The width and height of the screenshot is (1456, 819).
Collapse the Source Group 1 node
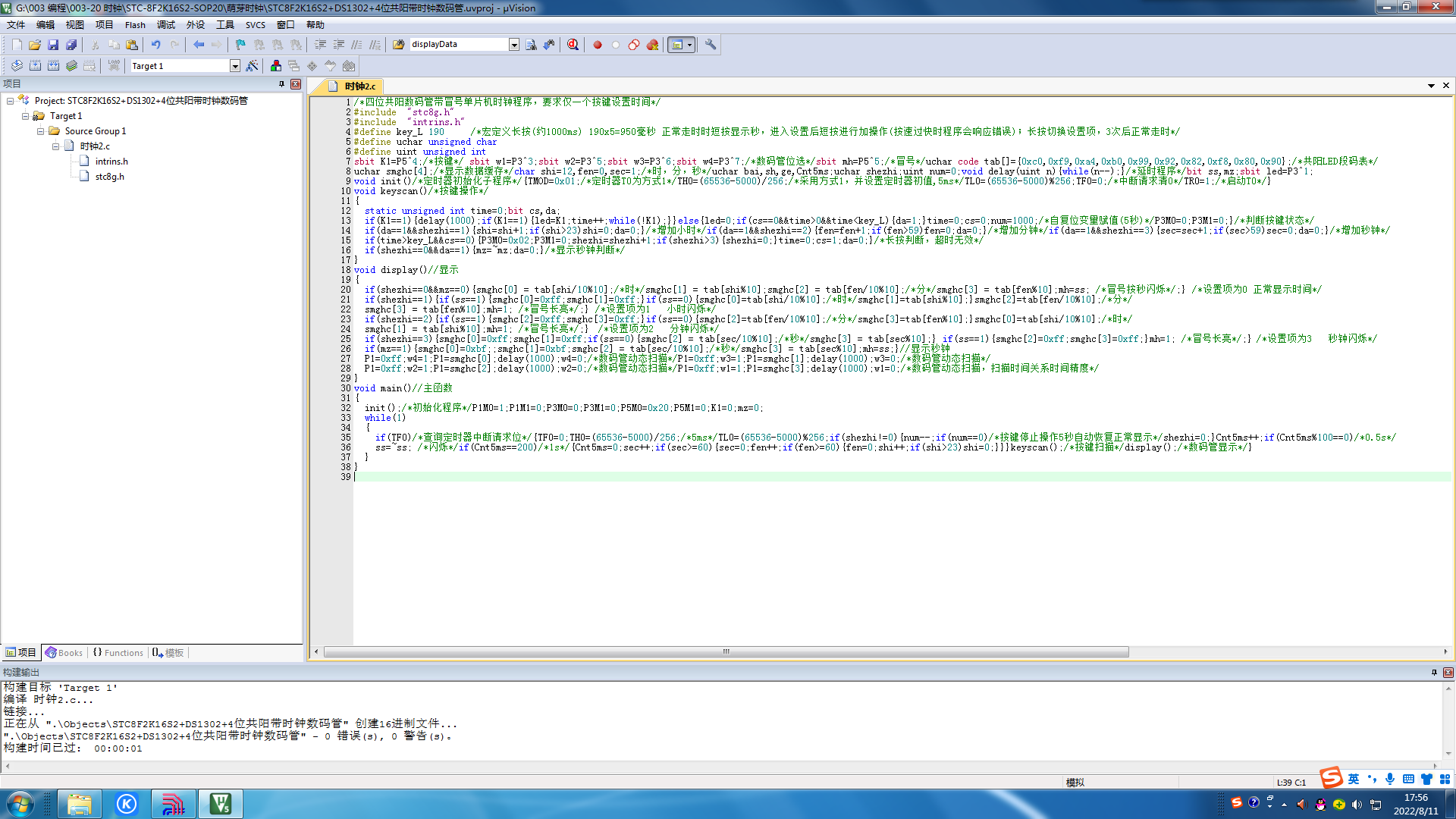coord(40,131)
